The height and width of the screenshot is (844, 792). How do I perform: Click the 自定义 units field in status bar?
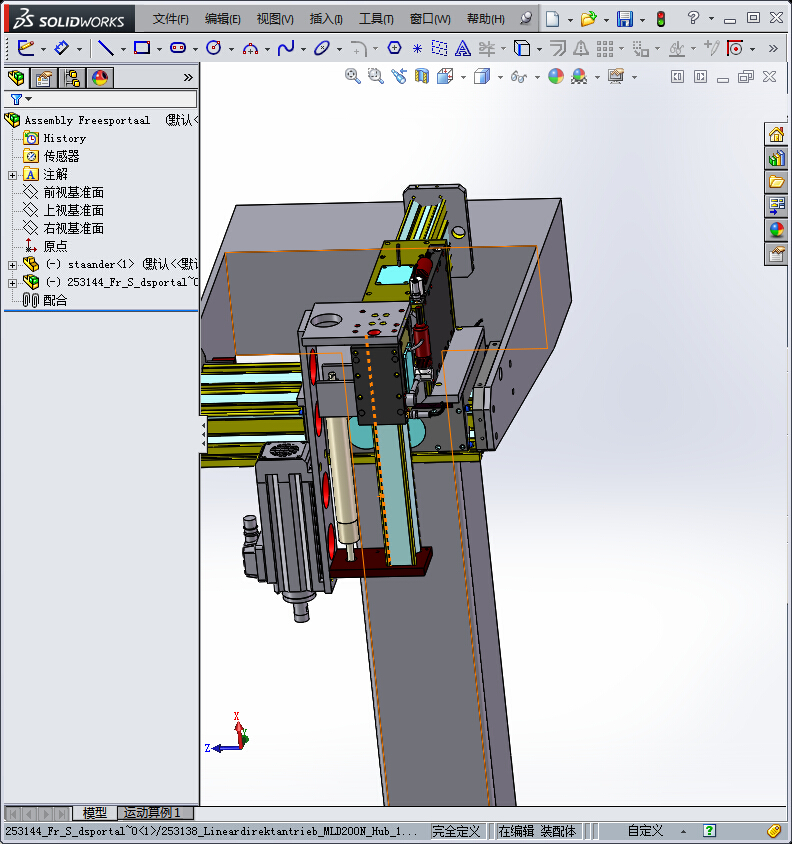click(x=645, y=831)
